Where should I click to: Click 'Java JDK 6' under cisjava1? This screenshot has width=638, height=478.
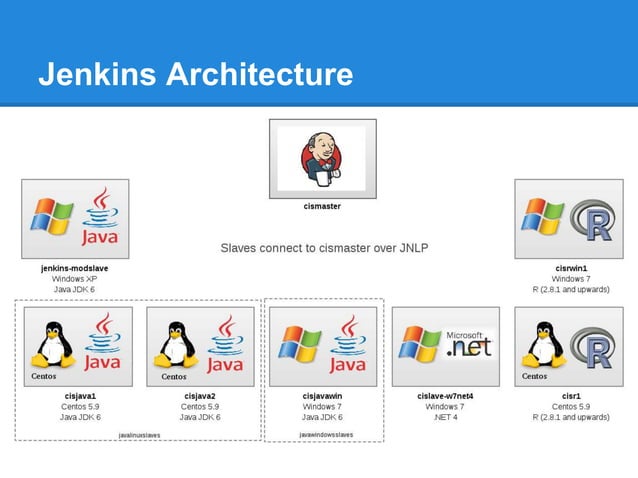point(80,417)
